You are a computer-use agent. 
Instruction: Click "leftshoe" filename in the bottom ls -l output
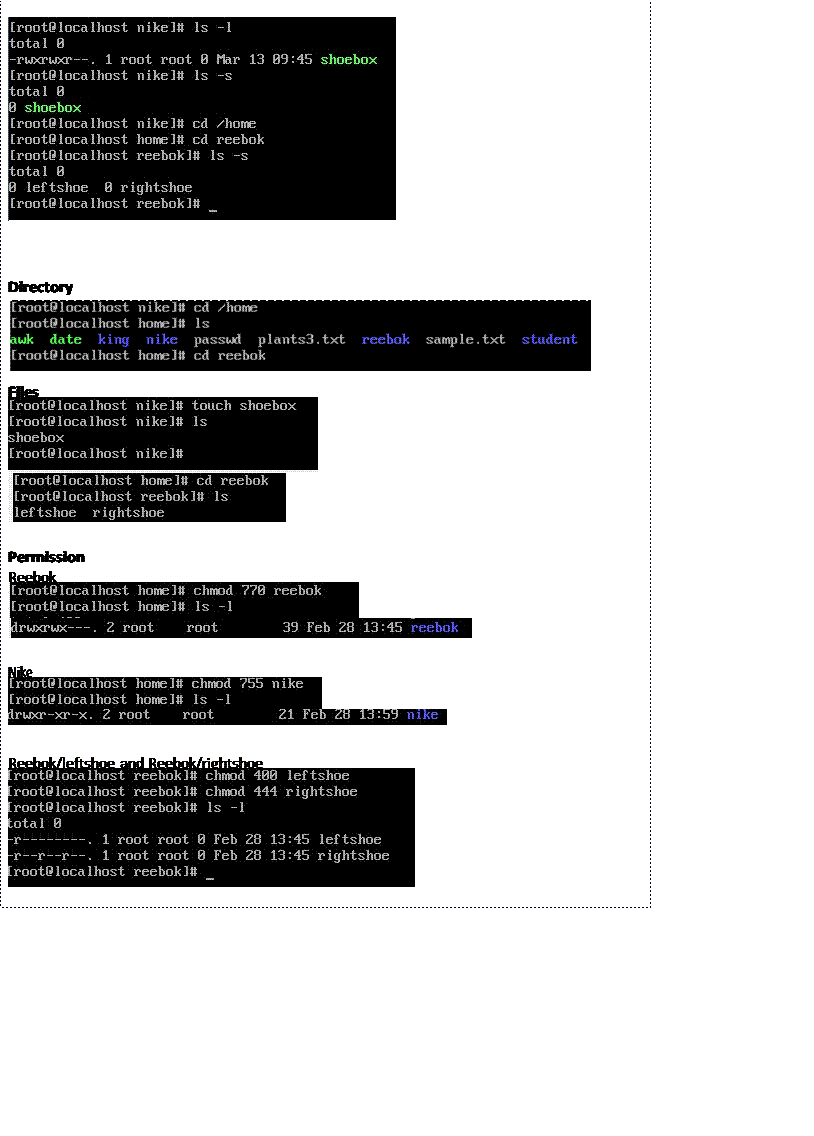(350, 839)
